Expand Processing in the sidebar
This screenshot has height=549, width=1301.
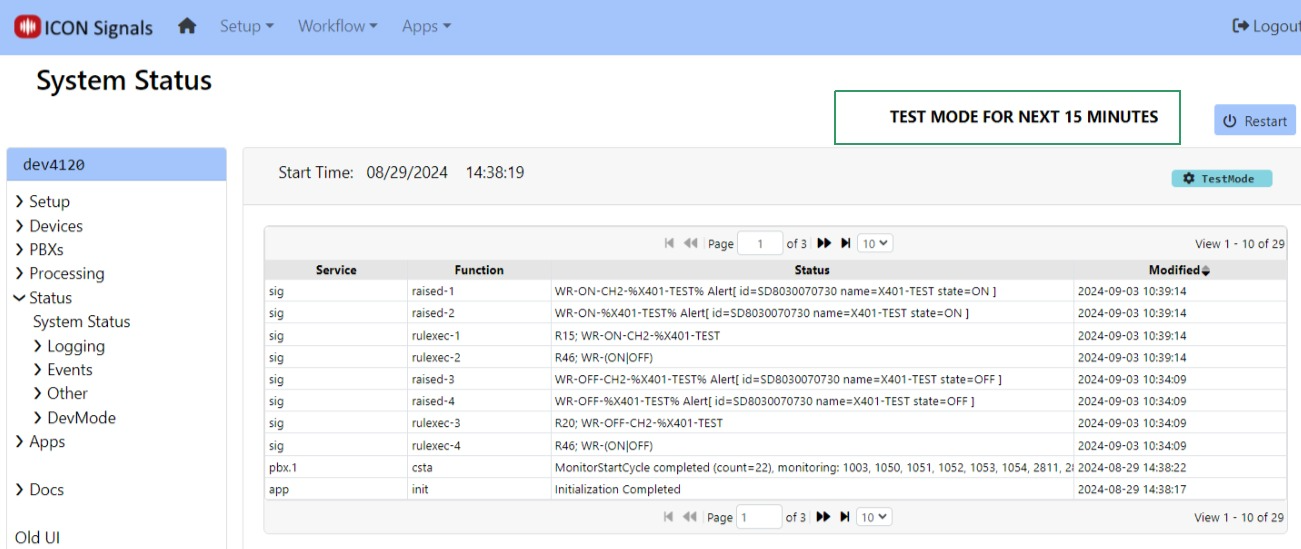point(59,273)
